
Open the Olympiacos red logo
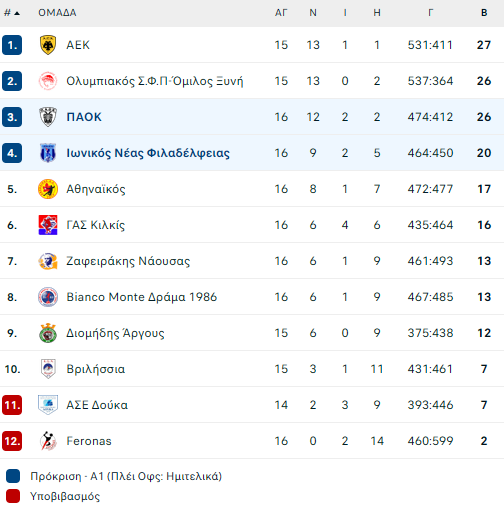pyautogui.click(x=48, y=81)
